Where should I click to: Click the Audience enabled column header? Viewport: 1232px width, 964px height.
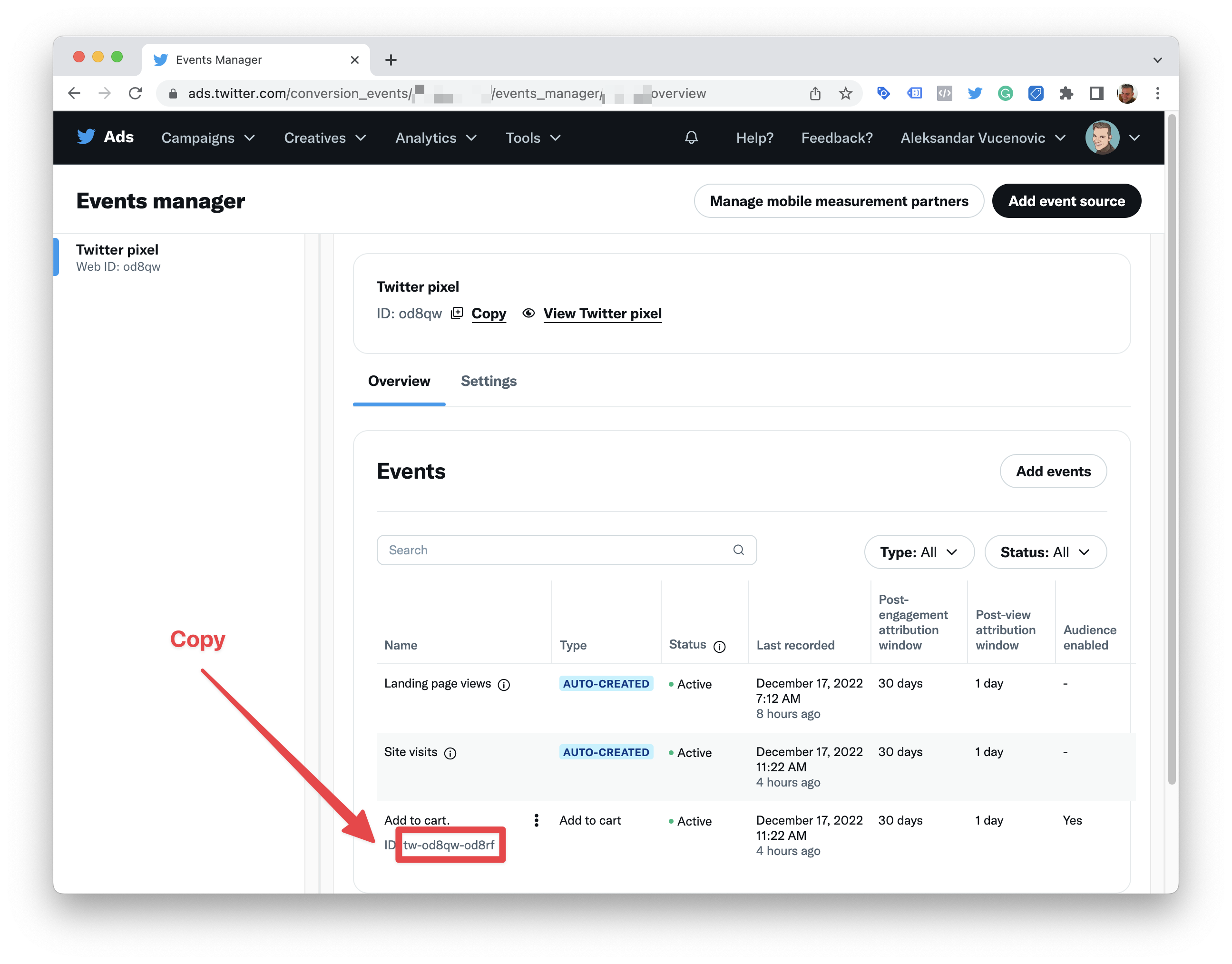(1089, 637)
